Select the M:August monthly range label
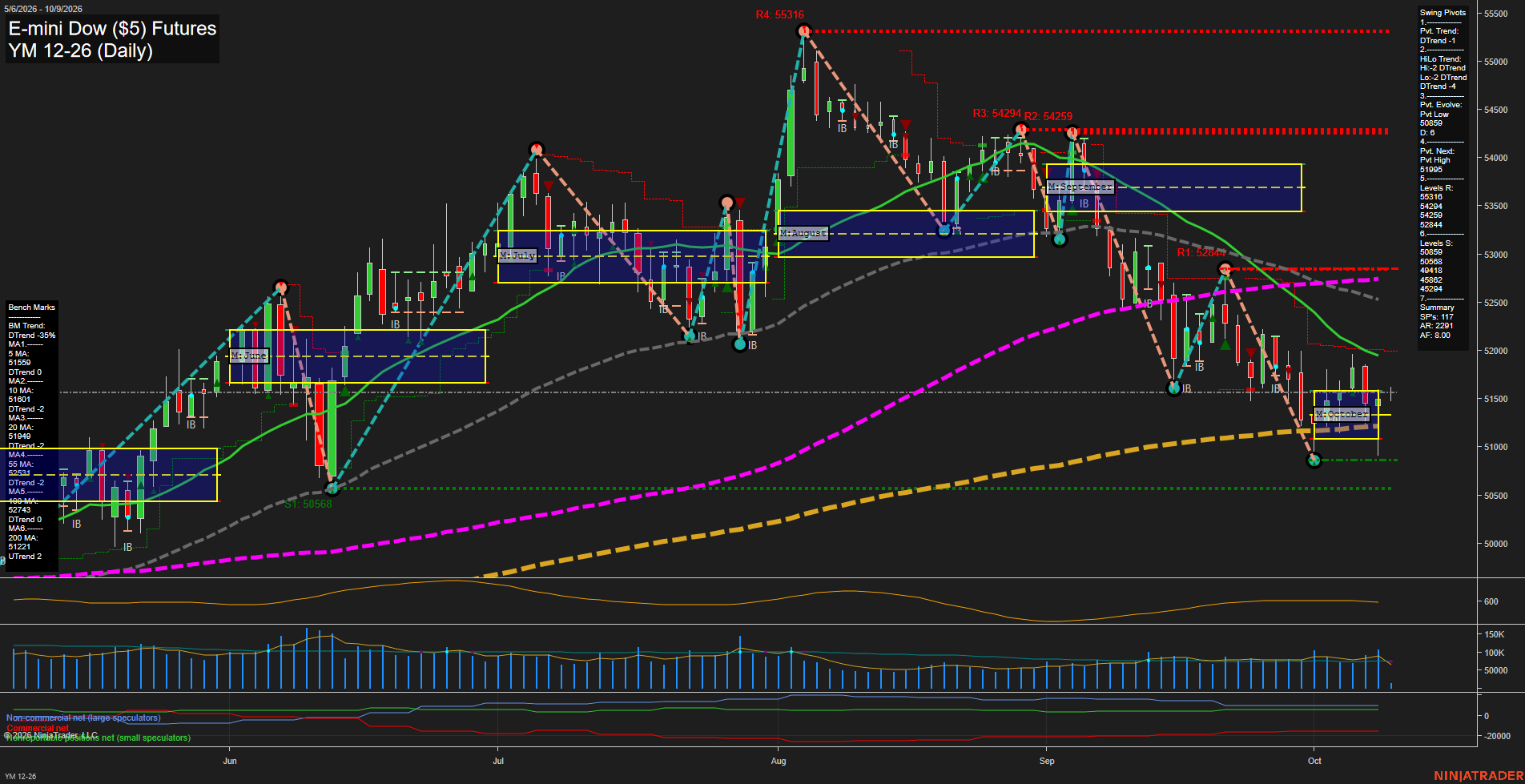1525x784 pixels. click(803, 233)
